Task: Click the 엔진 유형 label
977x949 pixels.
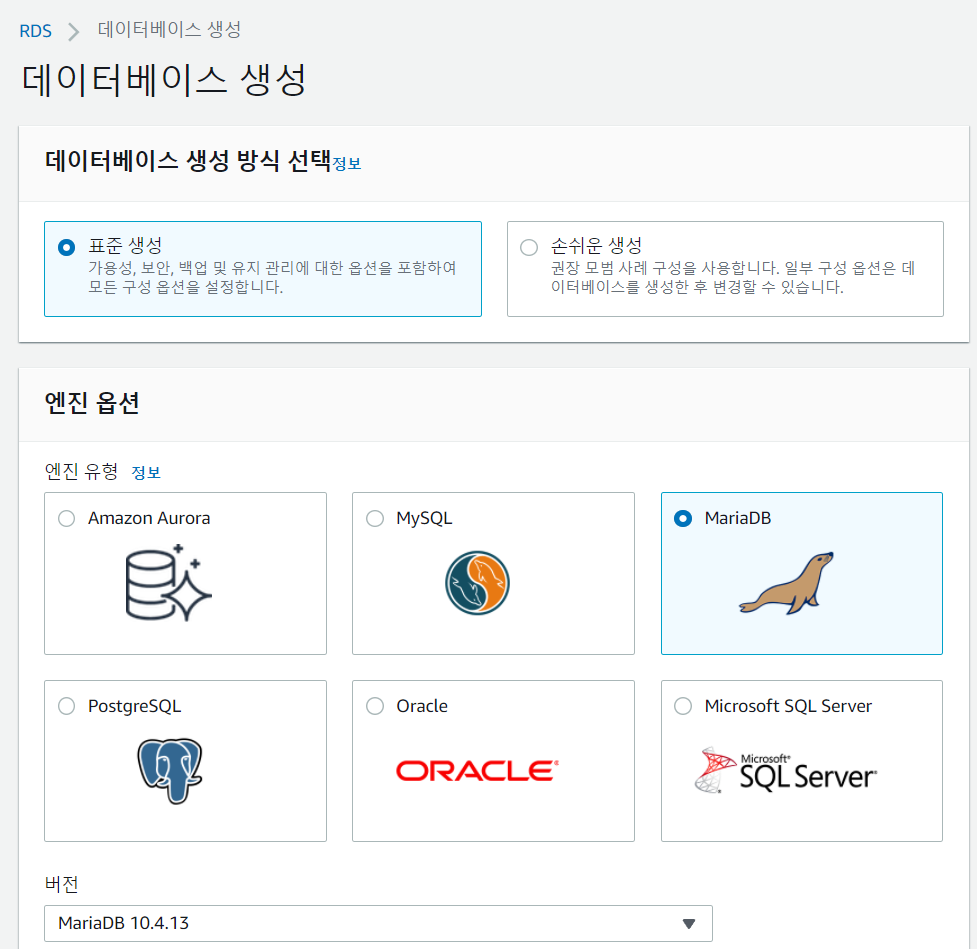Action: (81, 471)
